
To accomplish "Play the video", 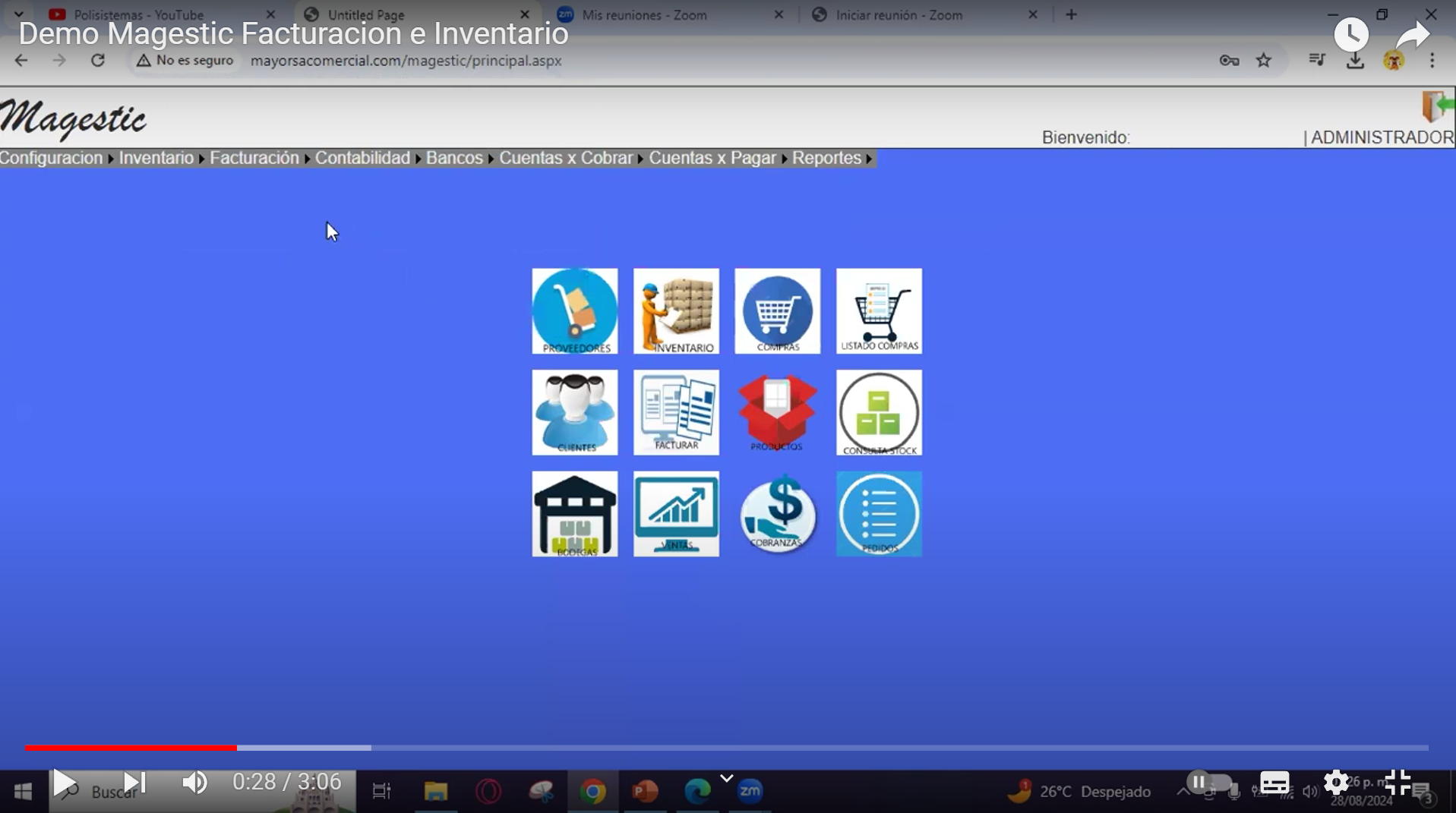I will point(64,782).
